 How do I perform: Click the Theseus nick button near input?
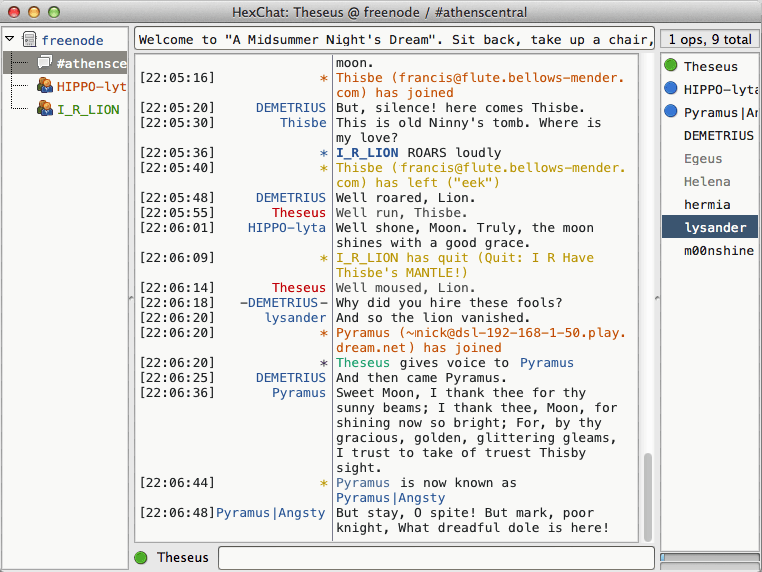pos(183,557)
